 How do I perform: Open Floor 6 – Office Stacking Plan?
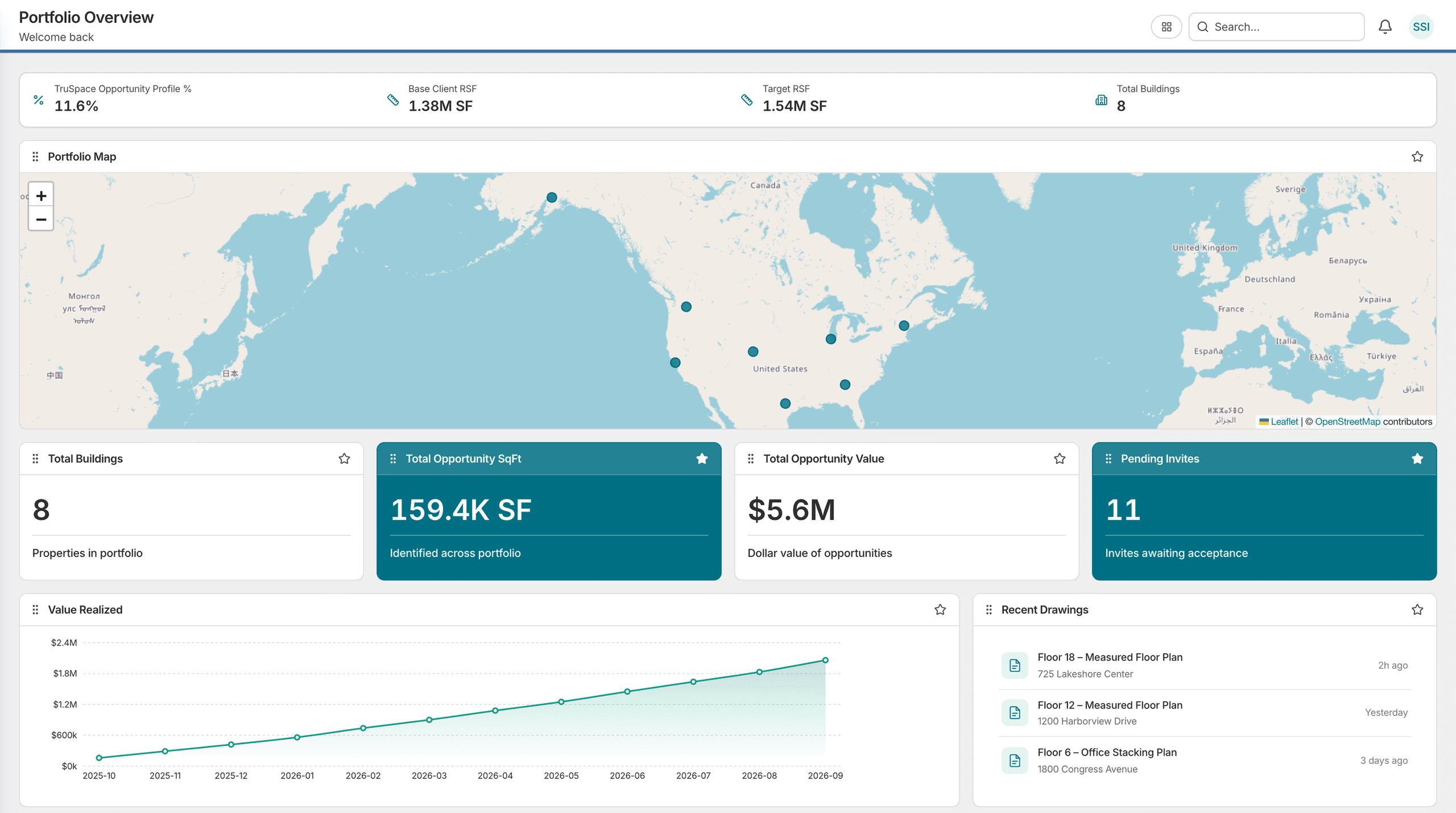tap(1107, 752)
